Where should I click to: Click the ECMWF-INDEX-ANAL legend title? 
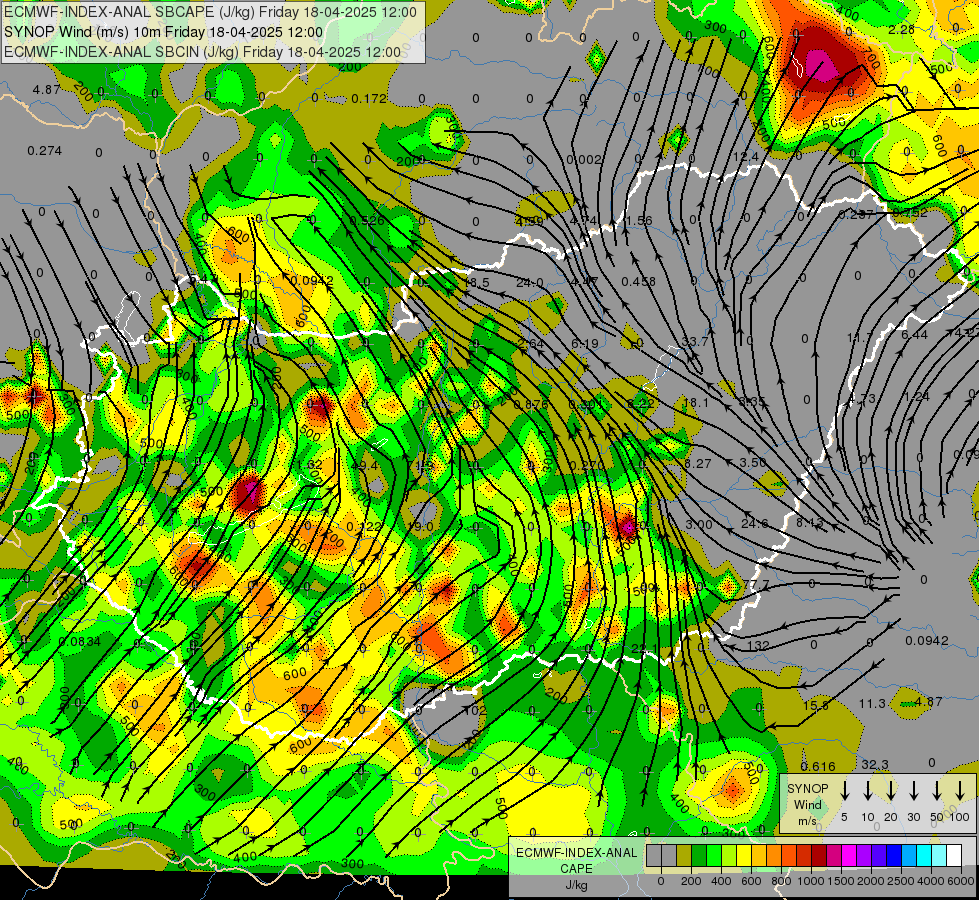tap(576, 853)
